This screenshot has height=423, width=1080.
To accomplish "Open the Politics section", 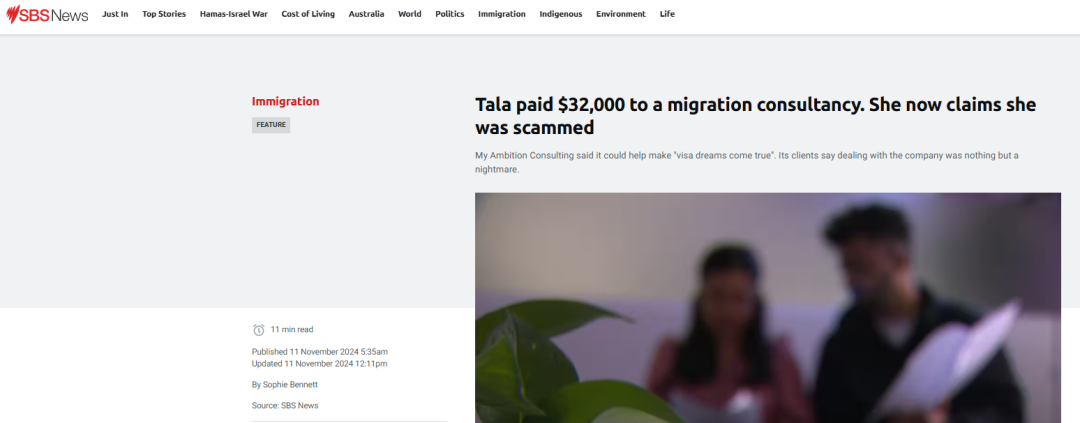I will 450,14.
